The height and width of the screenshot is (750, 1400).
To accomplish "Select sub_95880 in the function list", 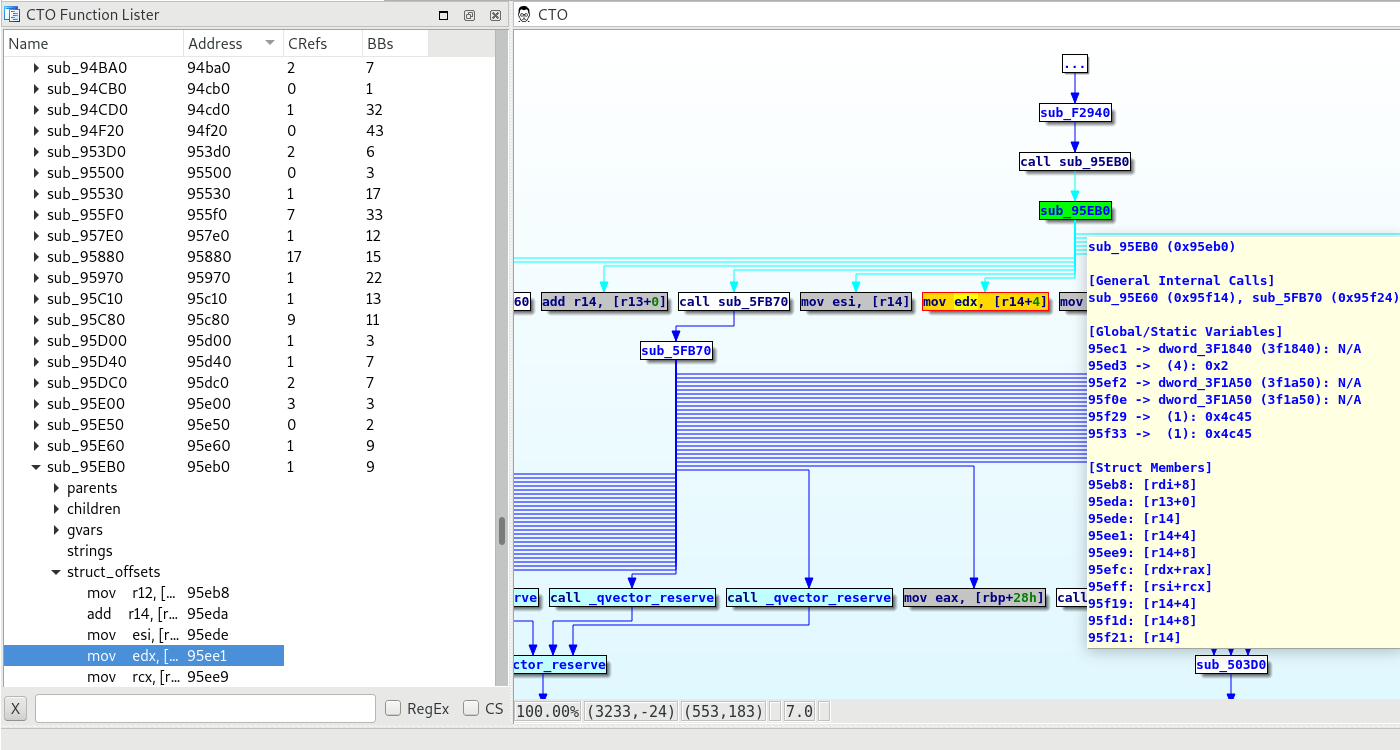I will (x=86, y=257).
